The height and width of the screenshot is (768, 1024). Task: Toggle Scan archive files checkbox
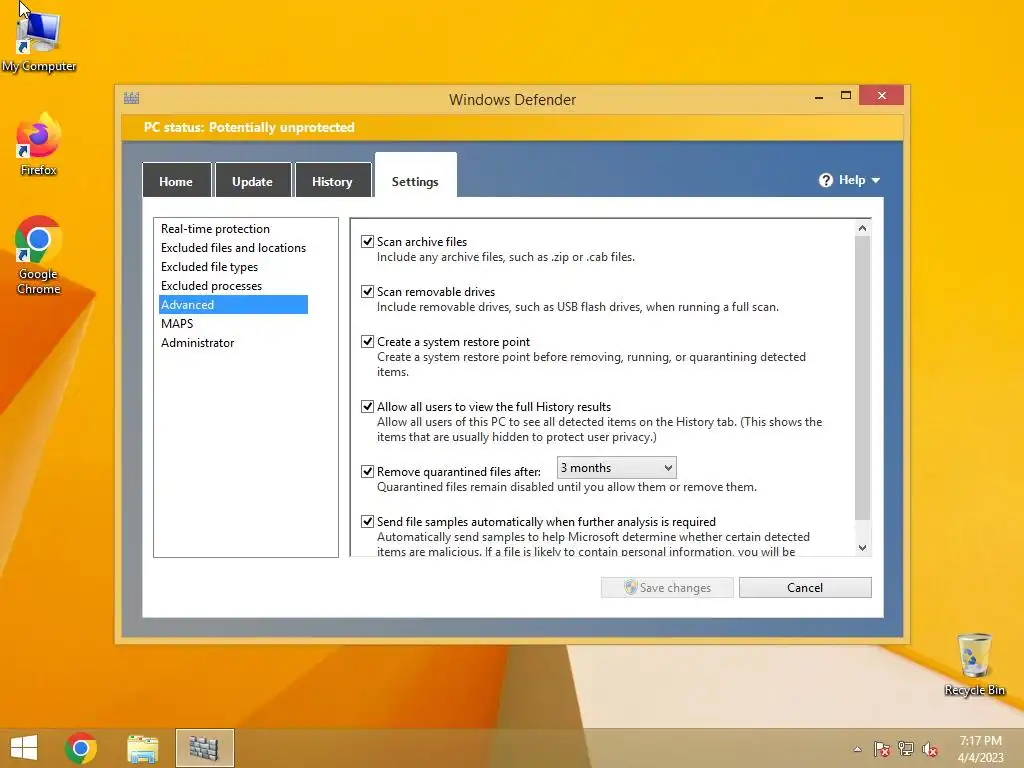(368, 242)
